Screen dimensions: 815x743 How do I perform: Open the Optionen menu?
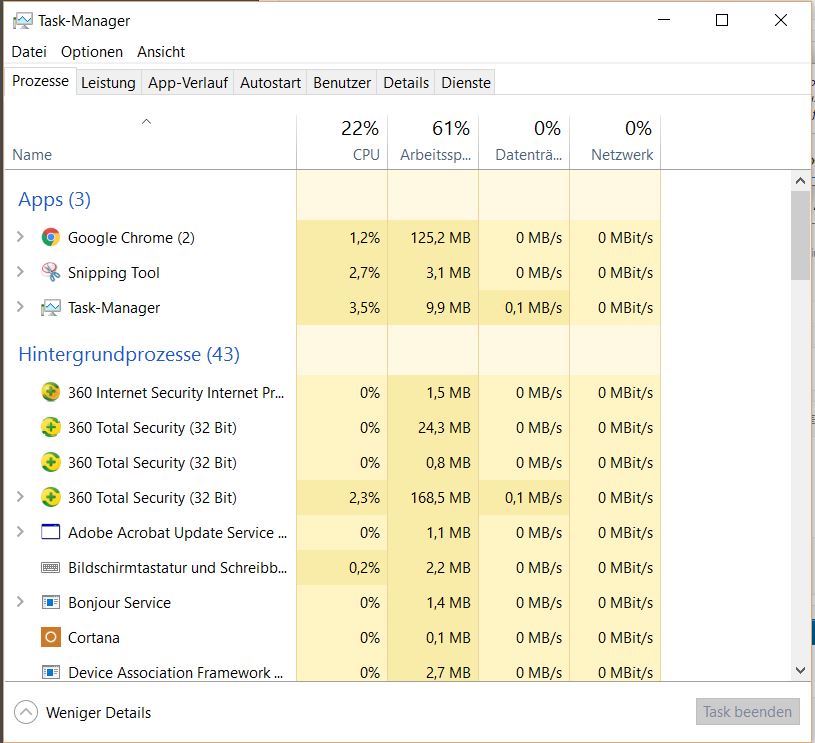[92, 52]
